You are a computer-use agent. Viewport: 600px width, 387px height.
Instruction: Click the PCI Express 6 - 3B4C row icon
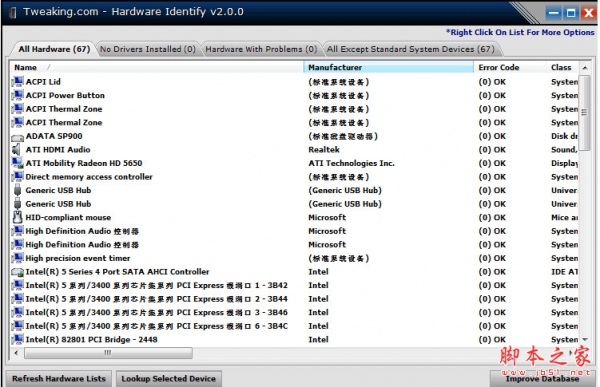point(18,326)
